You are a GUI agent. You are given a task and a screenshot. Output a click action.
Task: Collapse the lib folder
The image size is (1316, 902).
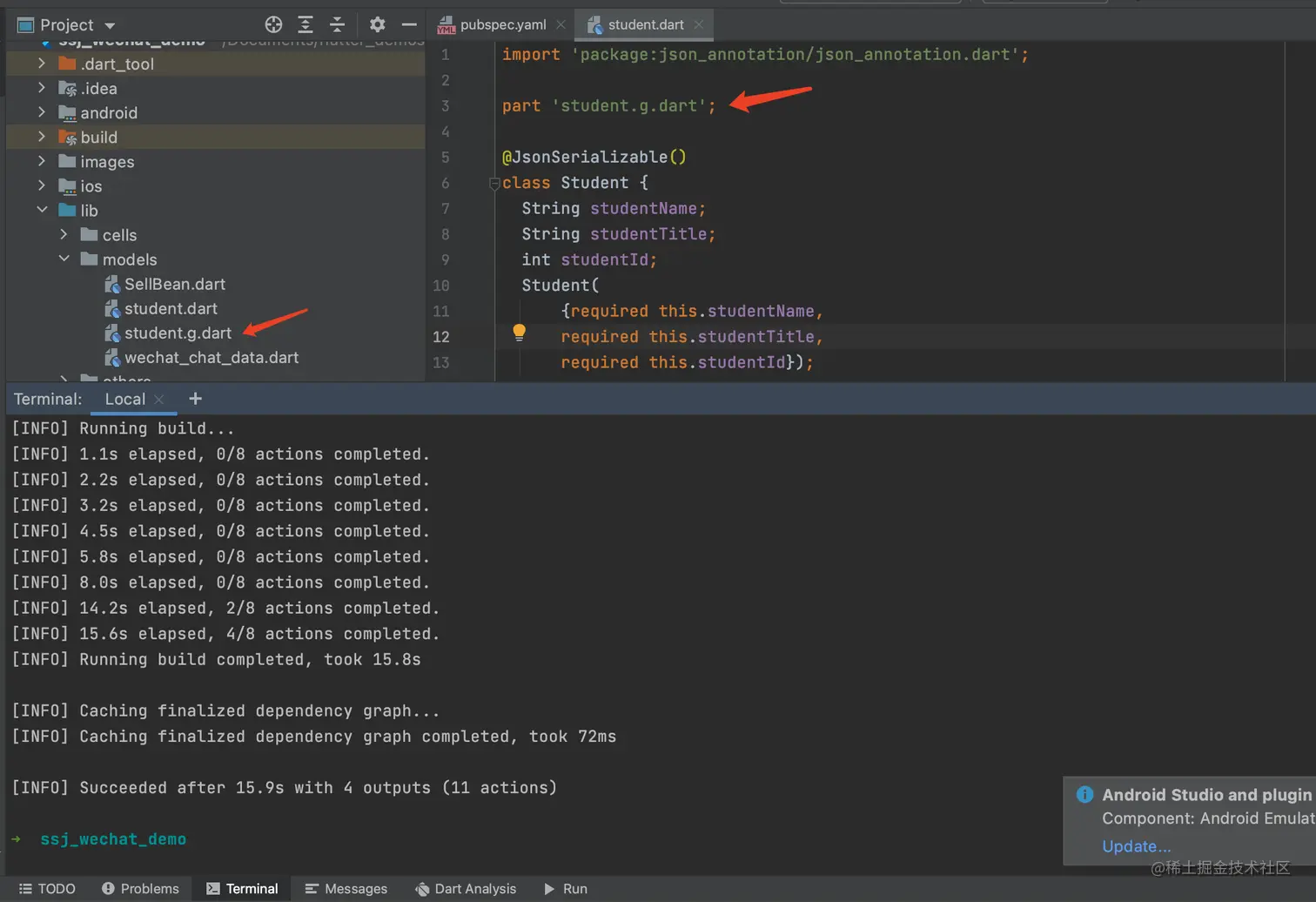pyautogui.click(x=41, y=210)
